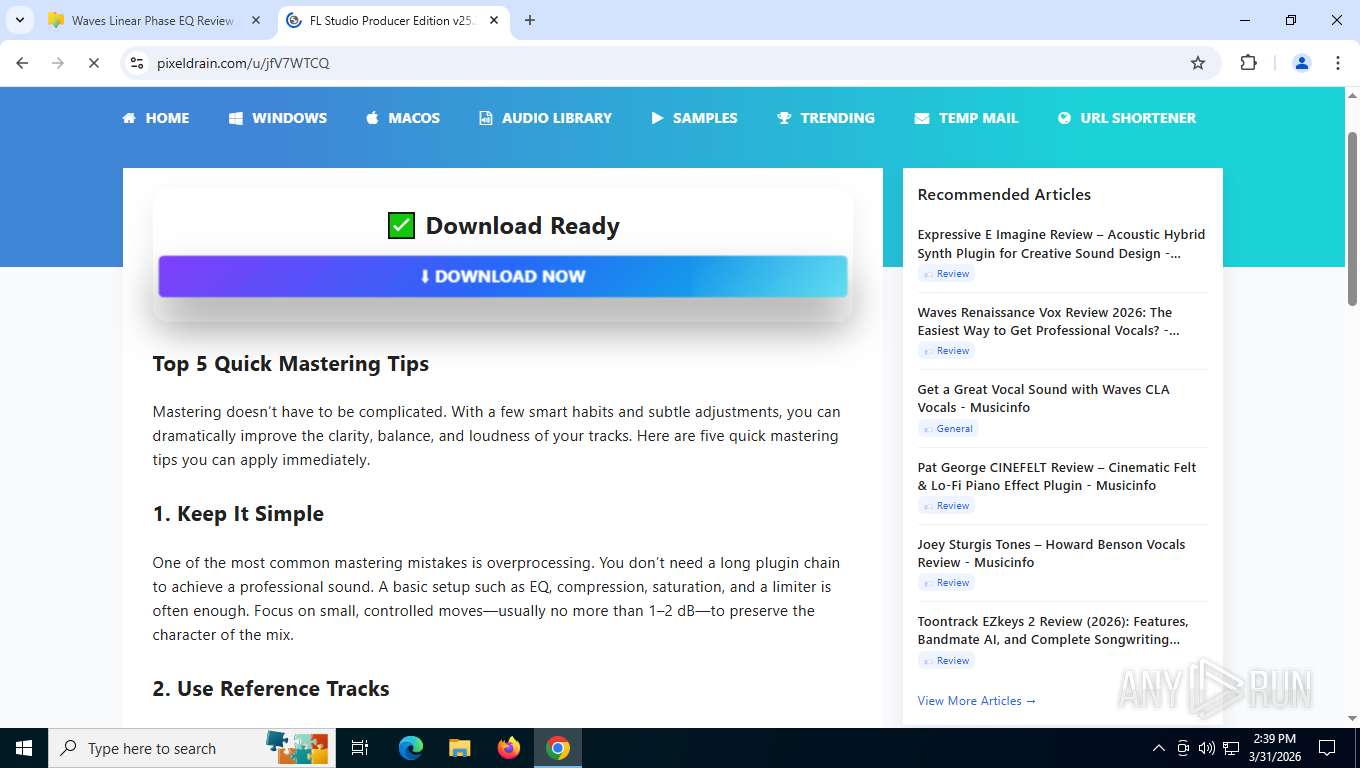Stop loading the page

coord(93,63)
